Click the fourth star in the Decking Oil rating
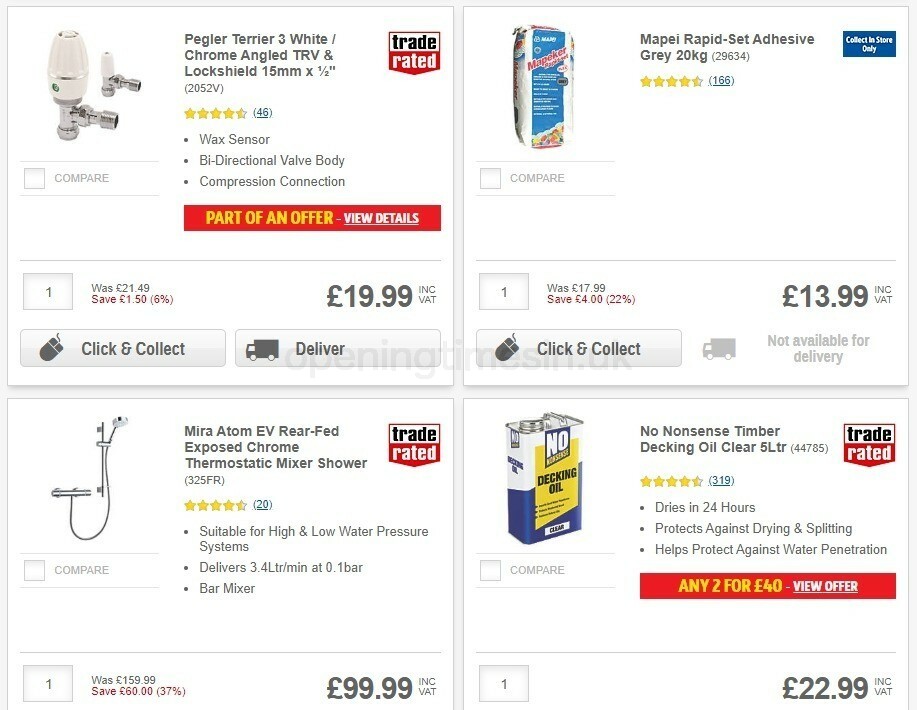 [x=687, y=480]
